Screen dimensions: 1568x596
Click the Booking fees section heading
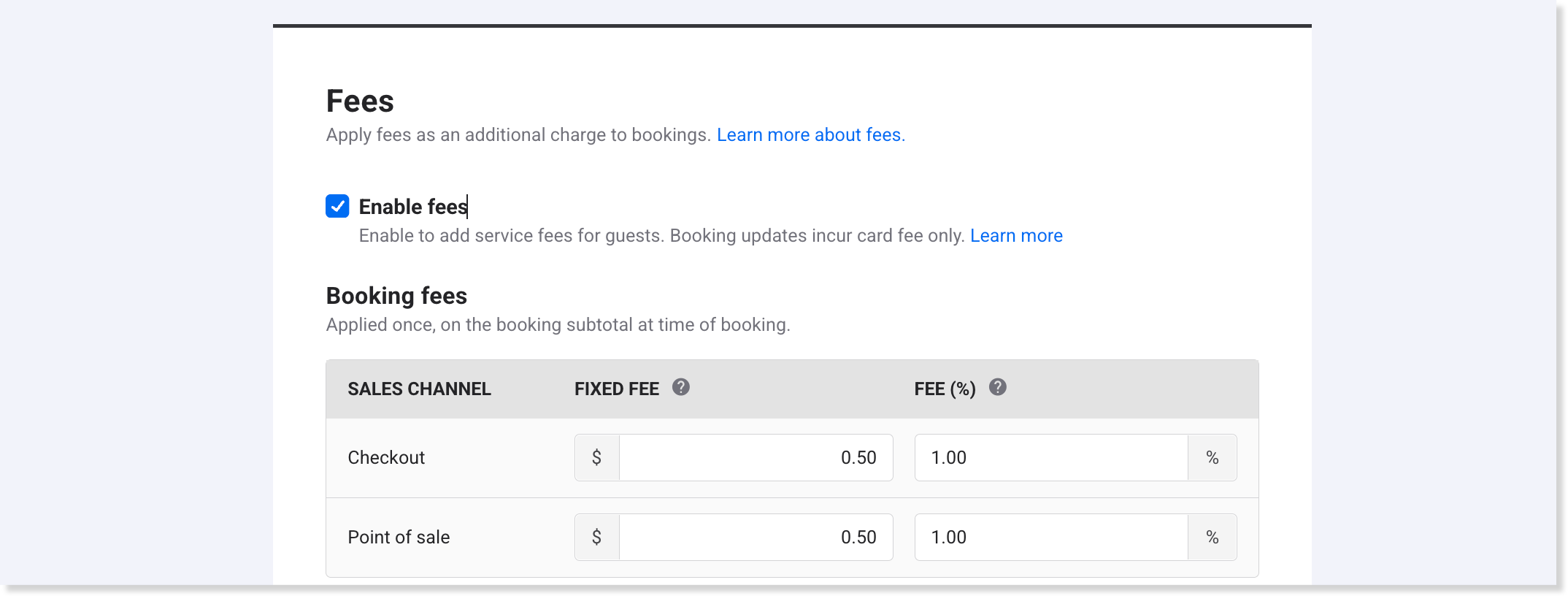396,296
